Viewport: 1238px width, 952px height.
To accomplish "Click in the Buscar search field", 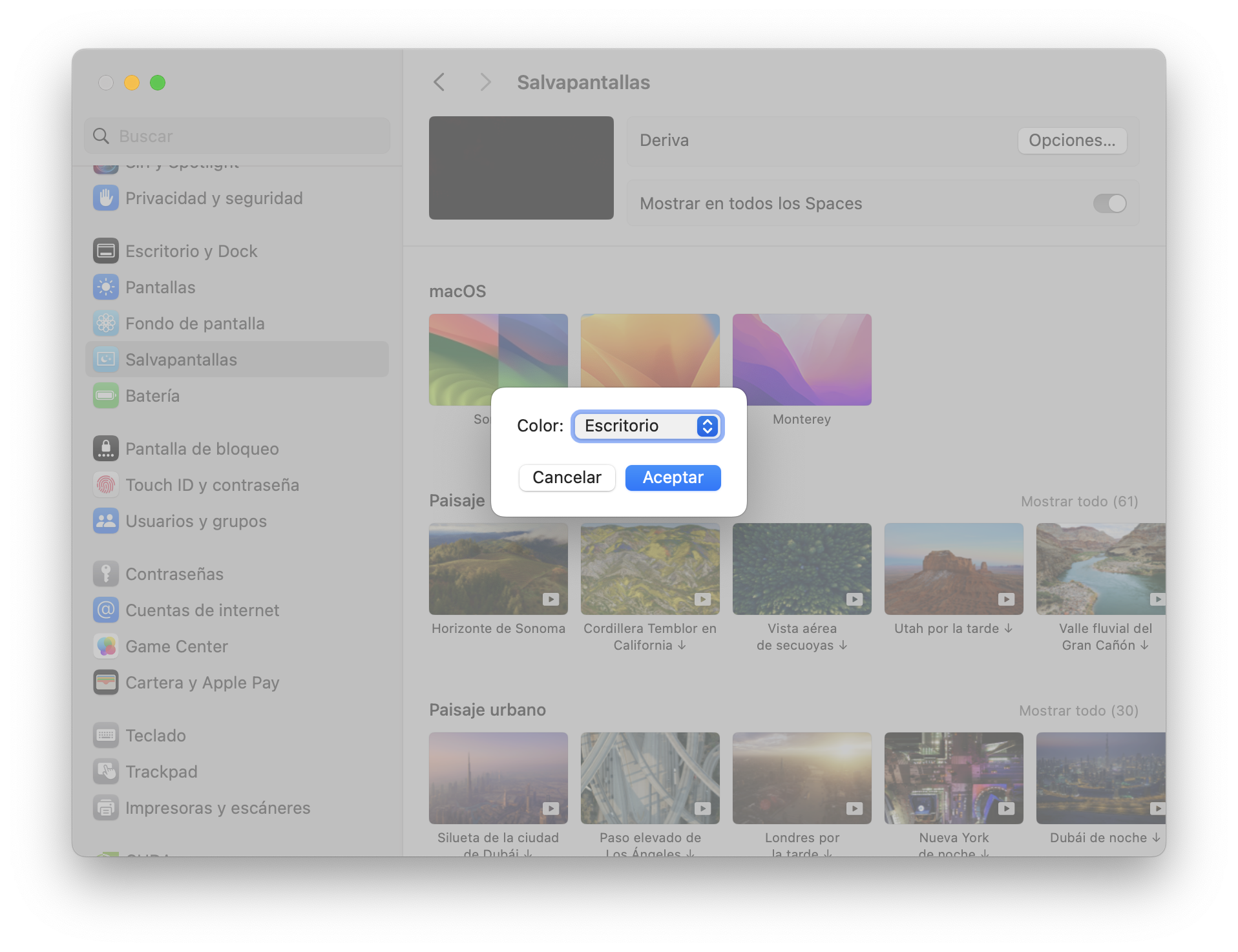I will (246, 136).
